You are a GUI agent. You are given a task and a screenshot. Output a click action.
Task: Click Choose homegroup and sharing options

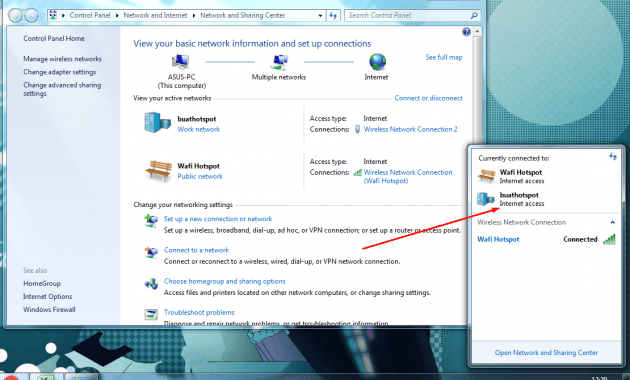click(225, 282)
